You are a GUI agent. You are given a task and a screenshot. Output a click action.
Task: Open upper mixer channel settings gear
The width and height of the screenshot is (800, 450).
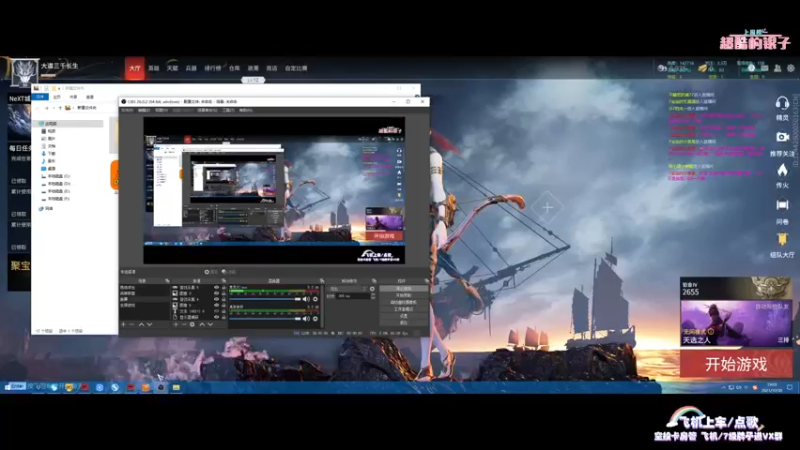pos(315,299)
